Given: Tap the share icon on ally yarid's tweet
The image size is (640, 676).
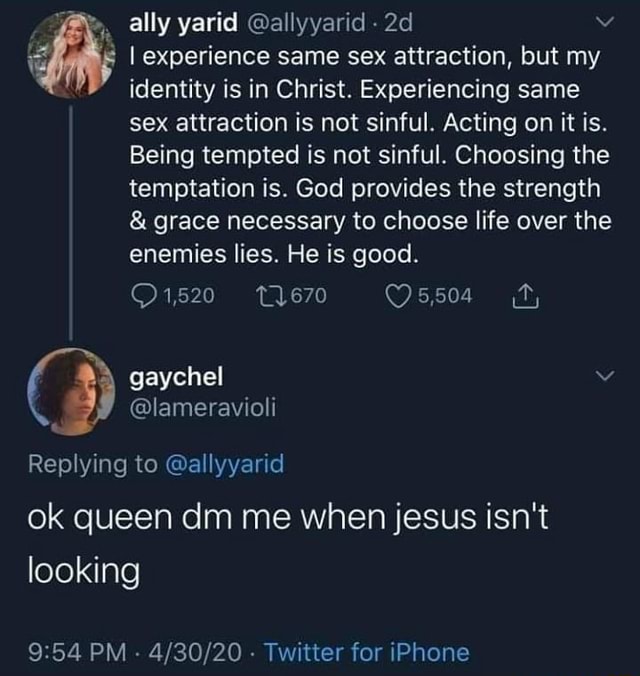Looking at the screenshot, I should pos(523,295).
